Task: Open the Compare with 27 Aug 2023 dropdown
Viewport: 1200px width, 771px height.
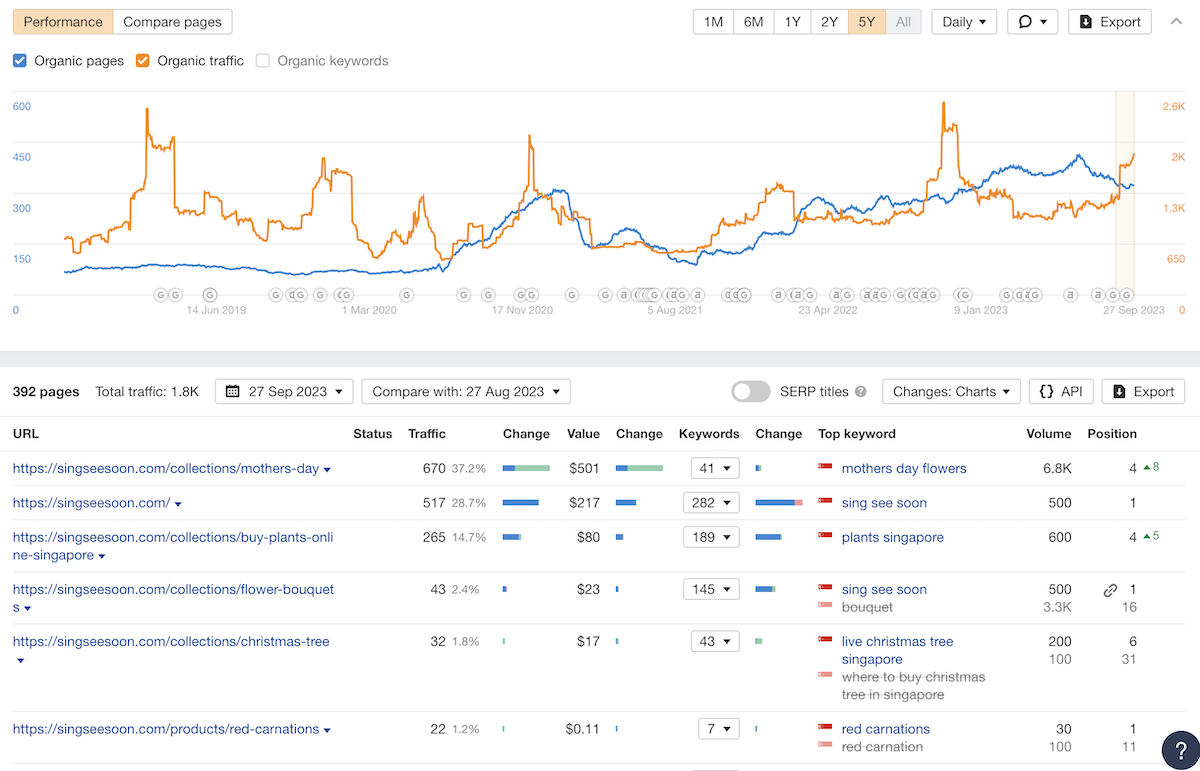Action: click(466, 392)
